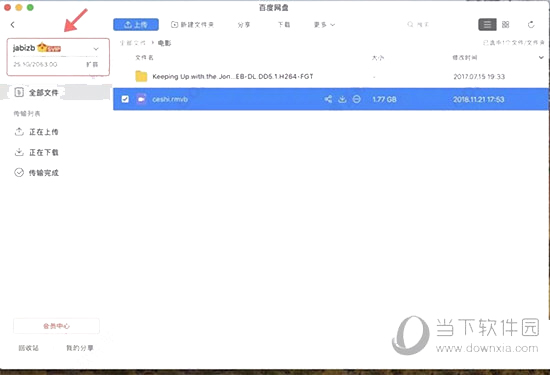Click the back arrow in the sidebar
The image size is (550, 375).
(x=13, y=25)
